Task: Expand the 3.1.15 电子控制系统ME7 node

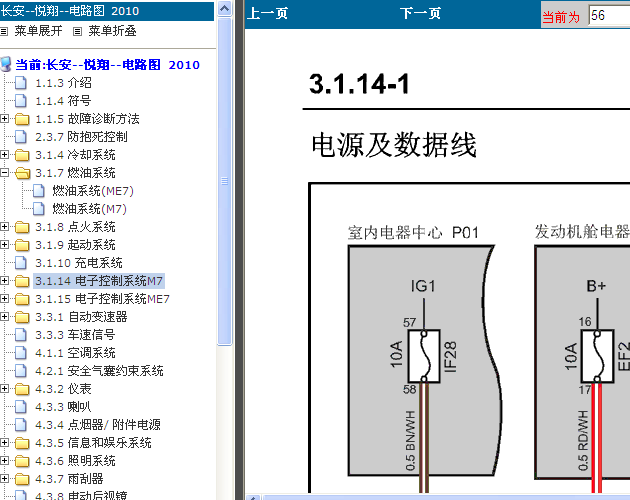Action: click(x=4, y=299)
